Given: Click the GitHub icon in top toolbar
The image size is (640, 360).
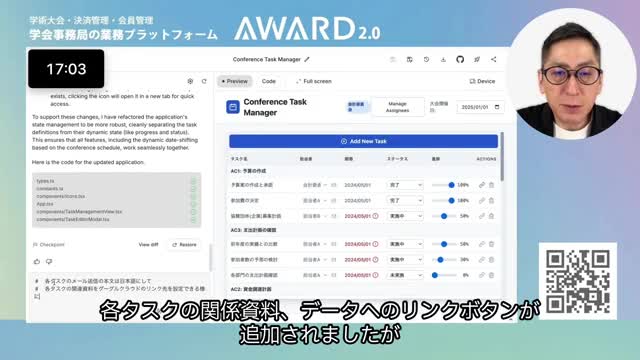Looking at the screenshot, I should (x=460, y=60).
